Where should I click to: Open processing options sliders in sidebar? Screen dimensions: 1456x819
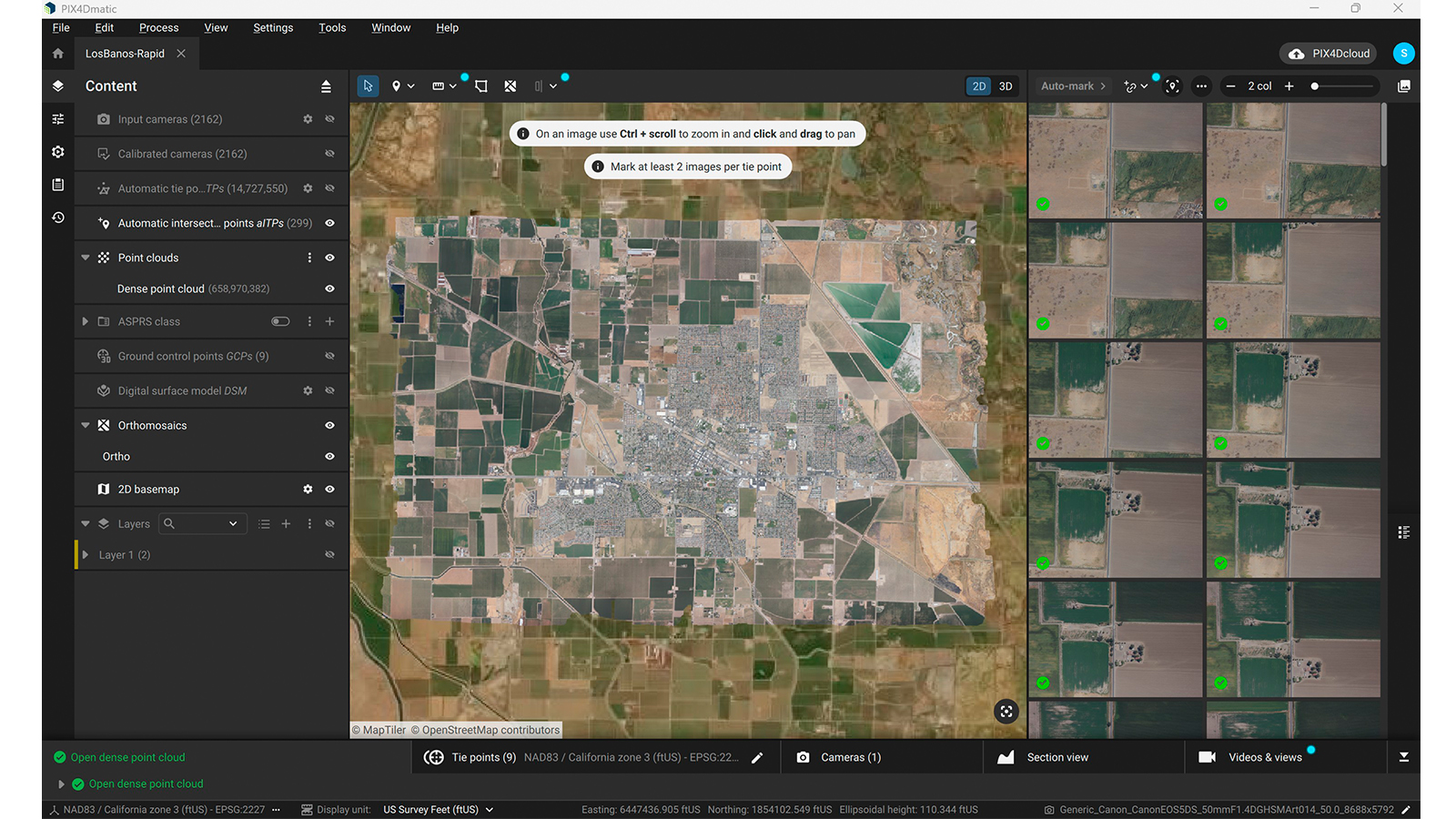[58, 119]
